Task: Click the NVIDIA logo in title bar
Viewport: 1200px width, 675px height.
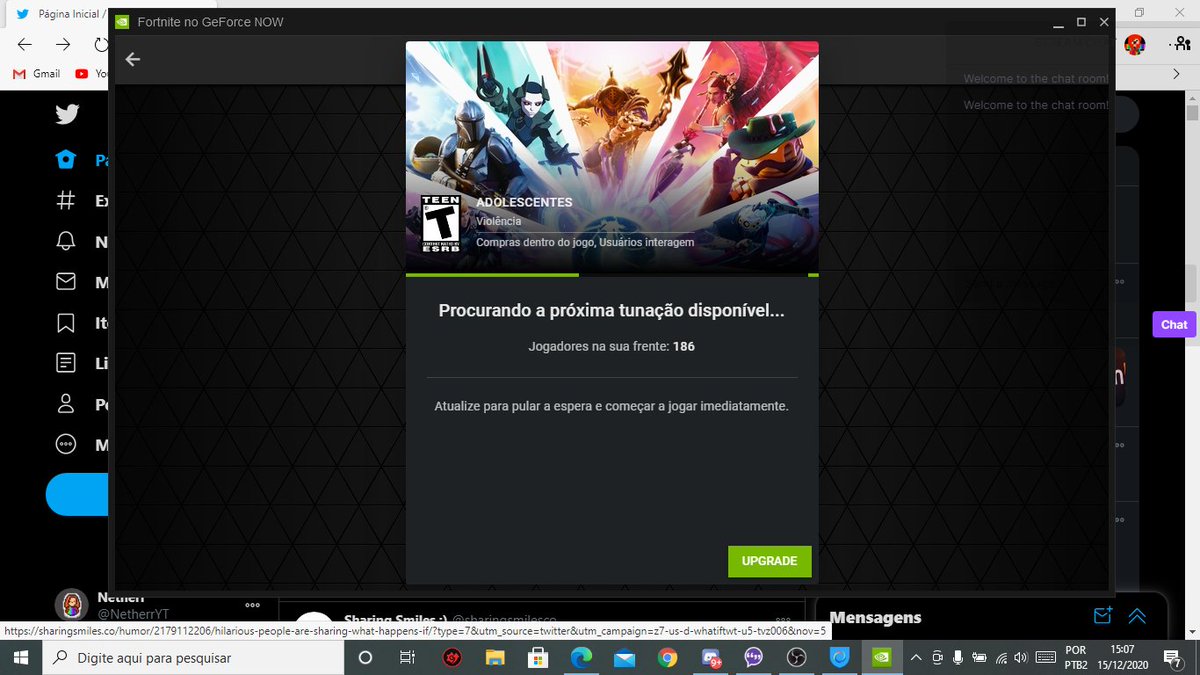Action: point(121,21)
